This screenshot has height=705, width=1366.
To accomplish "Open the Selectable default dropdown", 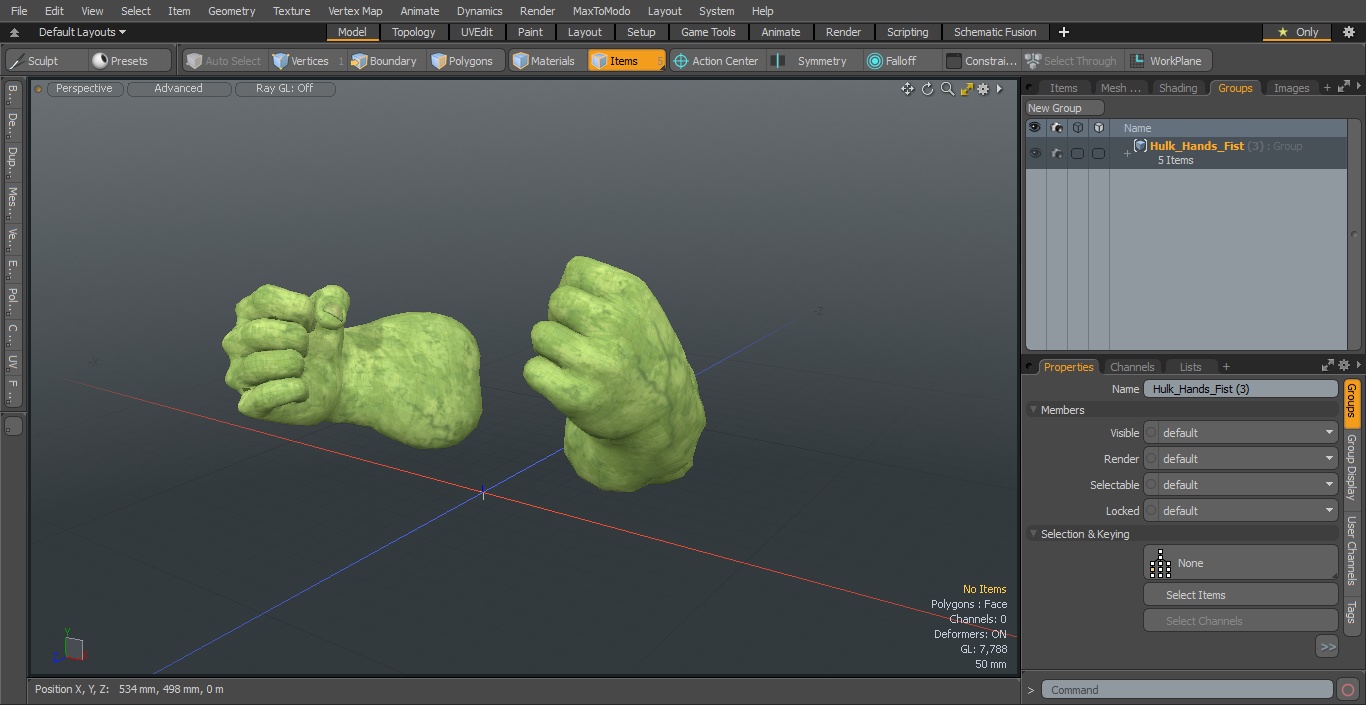I will (x=1248, y=485).
